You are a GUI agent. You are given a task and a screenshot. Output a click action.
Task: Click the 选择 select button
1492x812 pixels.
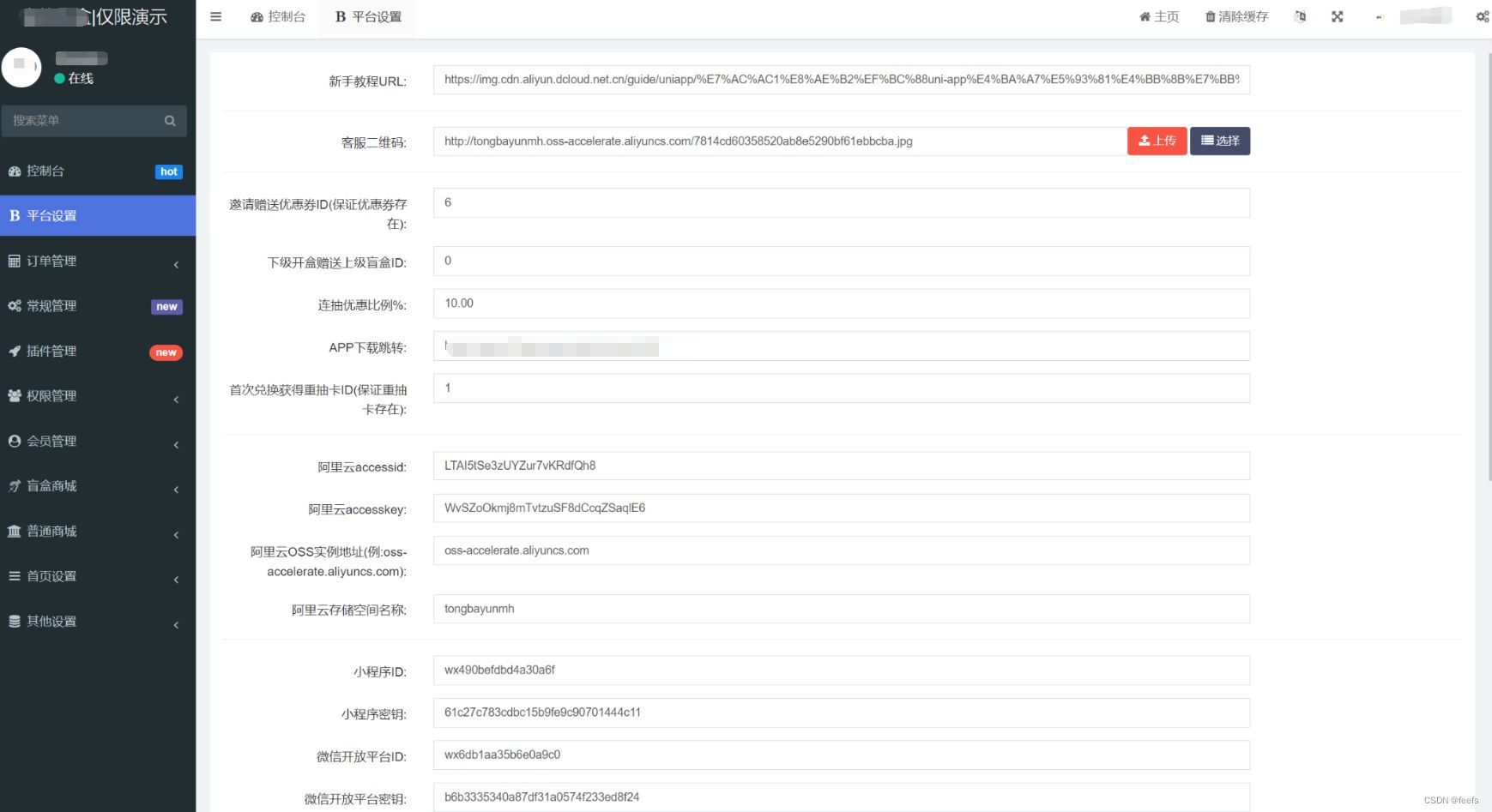(x=1219, y=141)
